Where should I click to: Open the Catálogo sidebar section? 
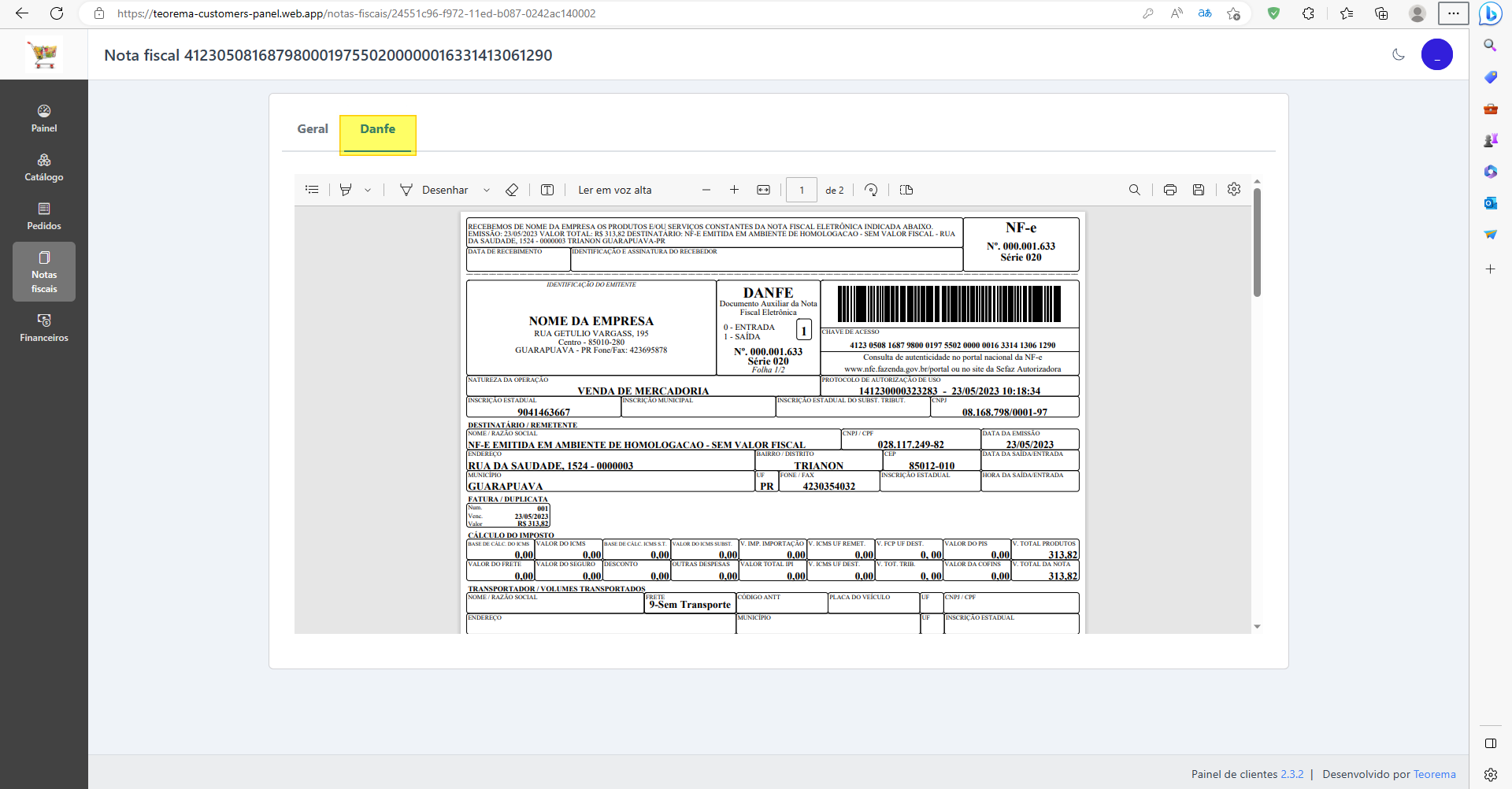[44, 168]
